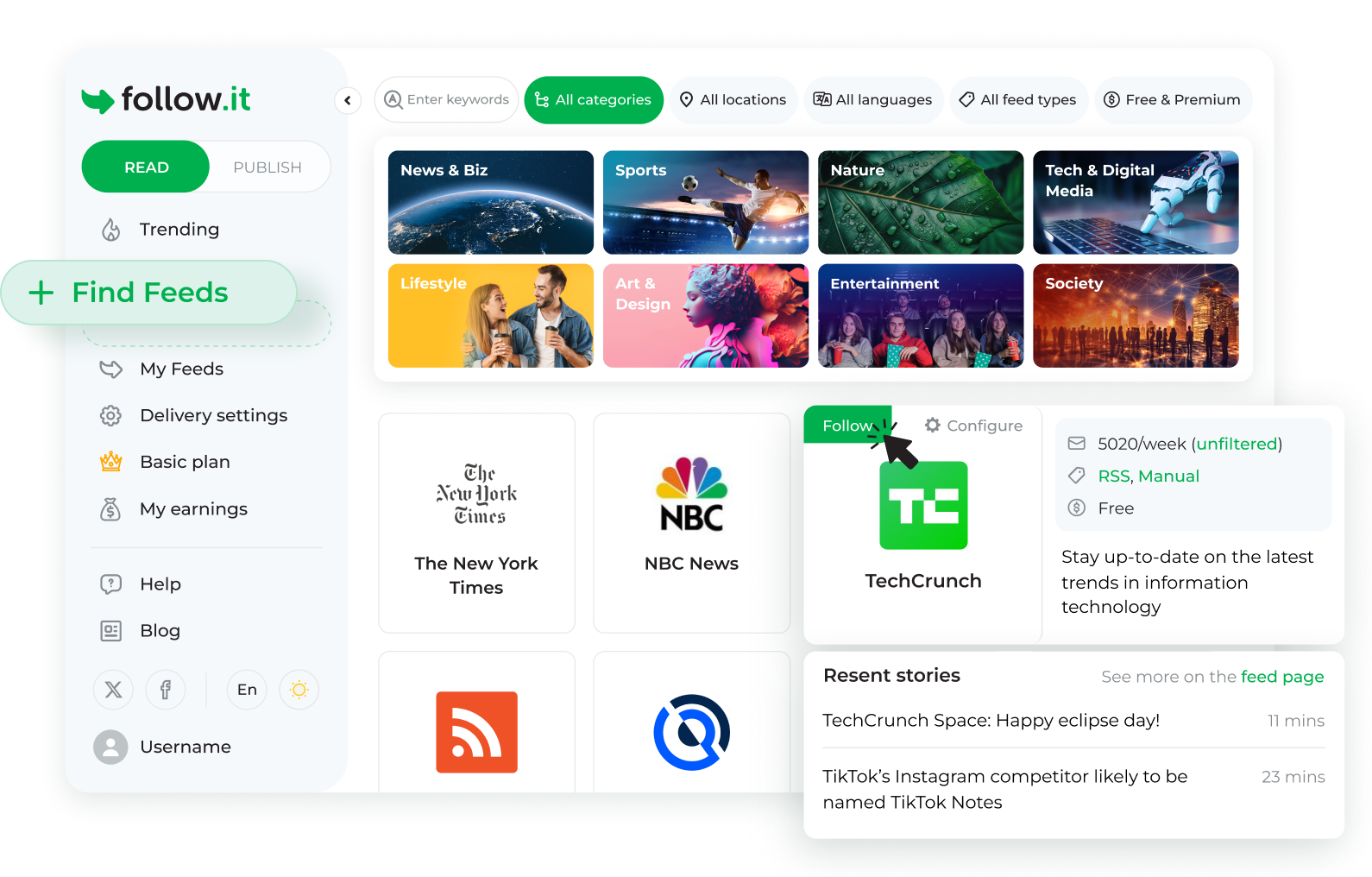
Task: Select the Tech & Digital Media tile
Action: tap(1136, 203)
